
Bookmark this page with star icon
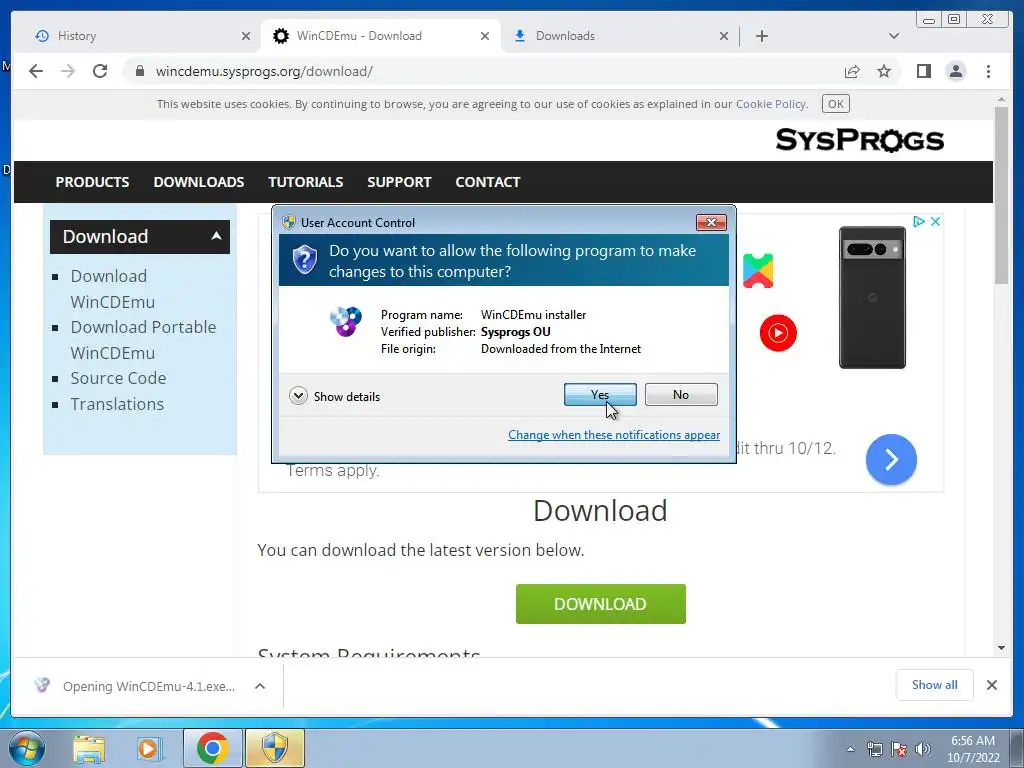884,71
